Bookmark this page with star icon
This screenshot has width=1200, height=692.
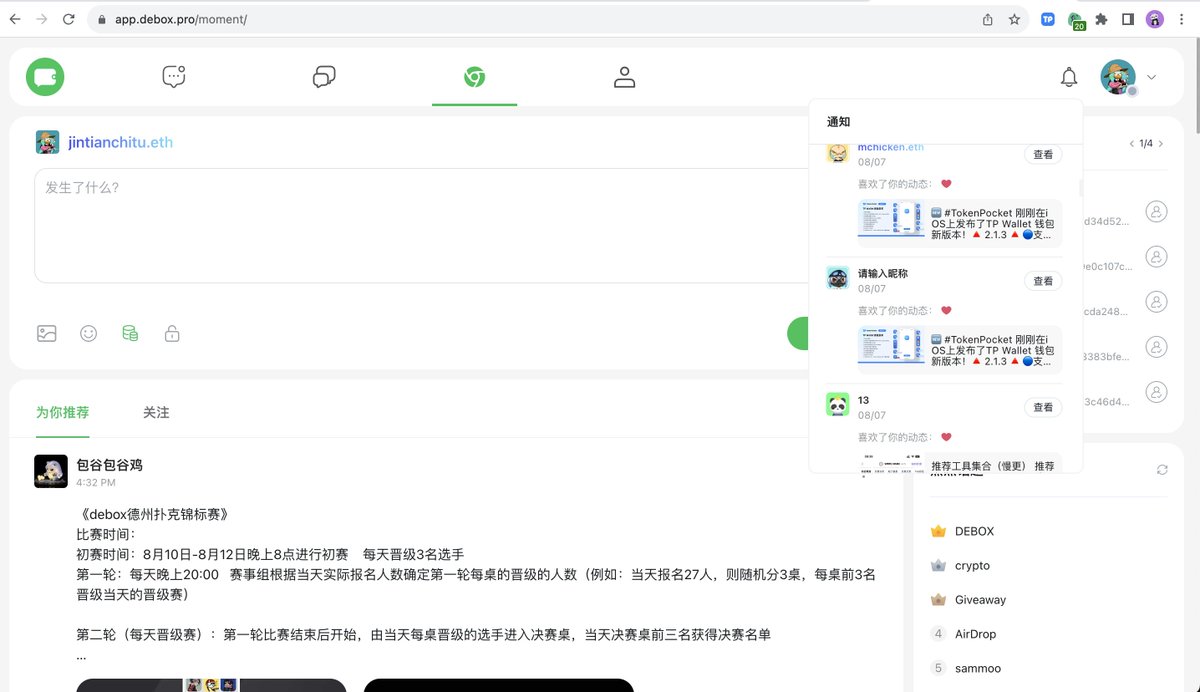pos(1014,19)
